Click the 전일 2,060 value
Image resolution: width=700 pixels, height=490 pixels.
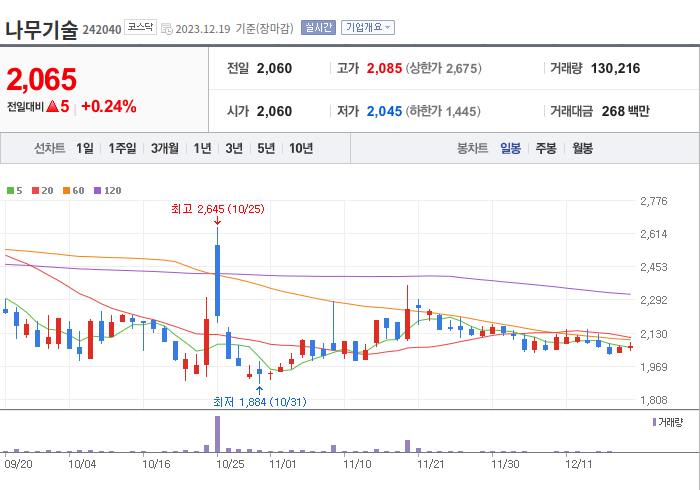[x=274, y=68]
